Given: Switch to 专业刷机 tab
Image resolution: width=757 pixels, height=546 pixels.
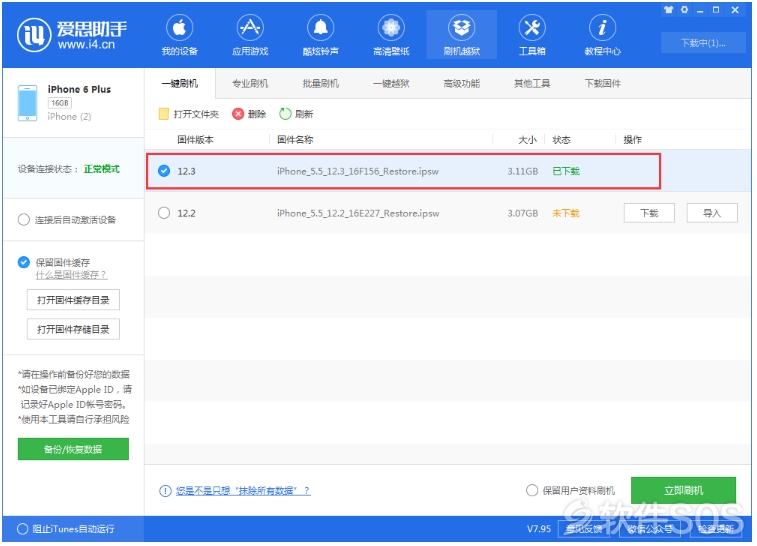Looking at the screenshot, I should coord(250,84).
